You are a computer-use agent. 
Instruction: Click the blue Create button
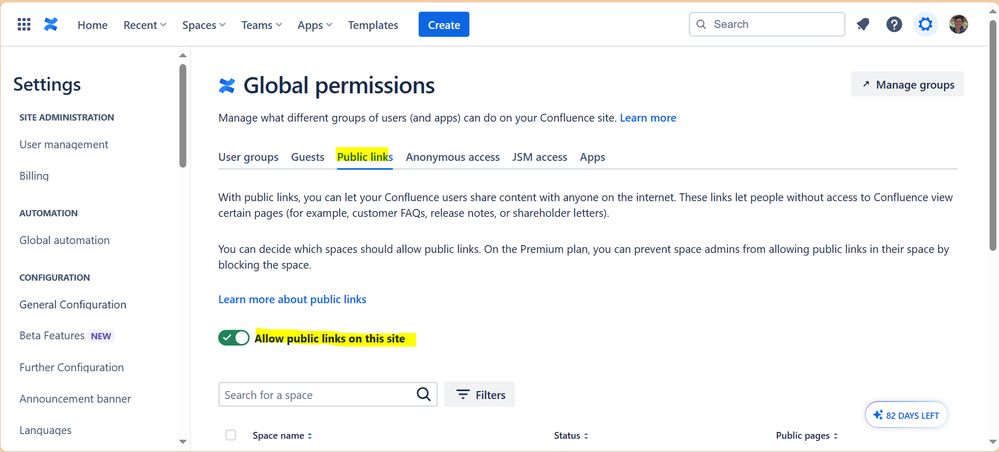(x=444, y=24)
